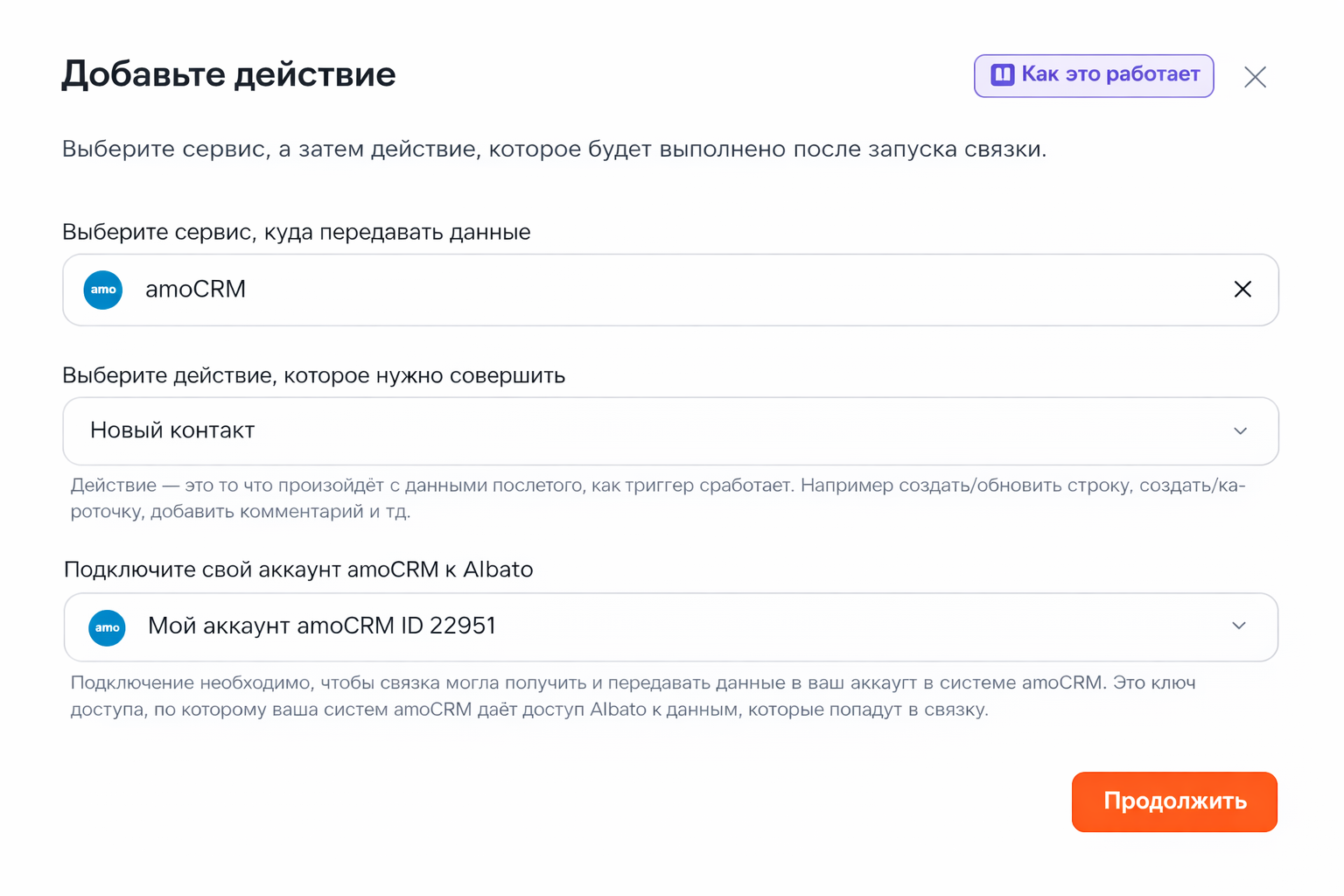Select "Мой аккаунт amoCRM ID 22951" text
This screenshot has height=896, width=1344.
click(x=321, y=626)
